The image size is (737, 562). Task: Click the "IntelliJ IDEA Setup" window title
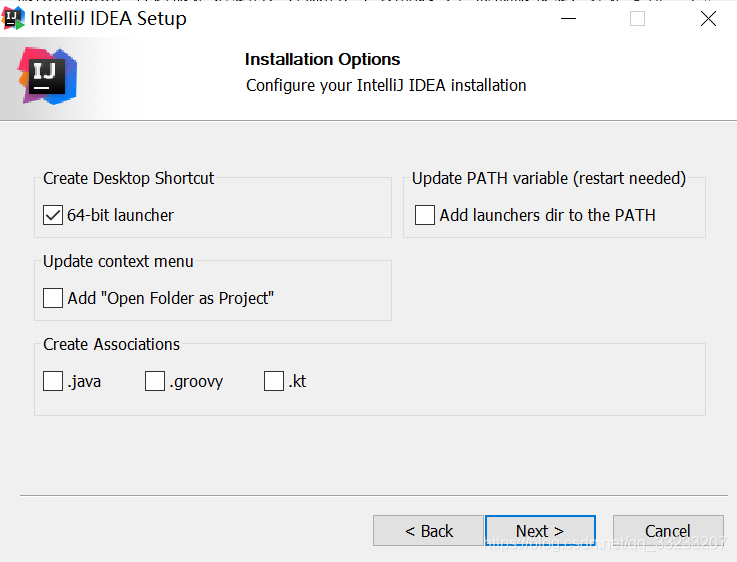[108, 19]
